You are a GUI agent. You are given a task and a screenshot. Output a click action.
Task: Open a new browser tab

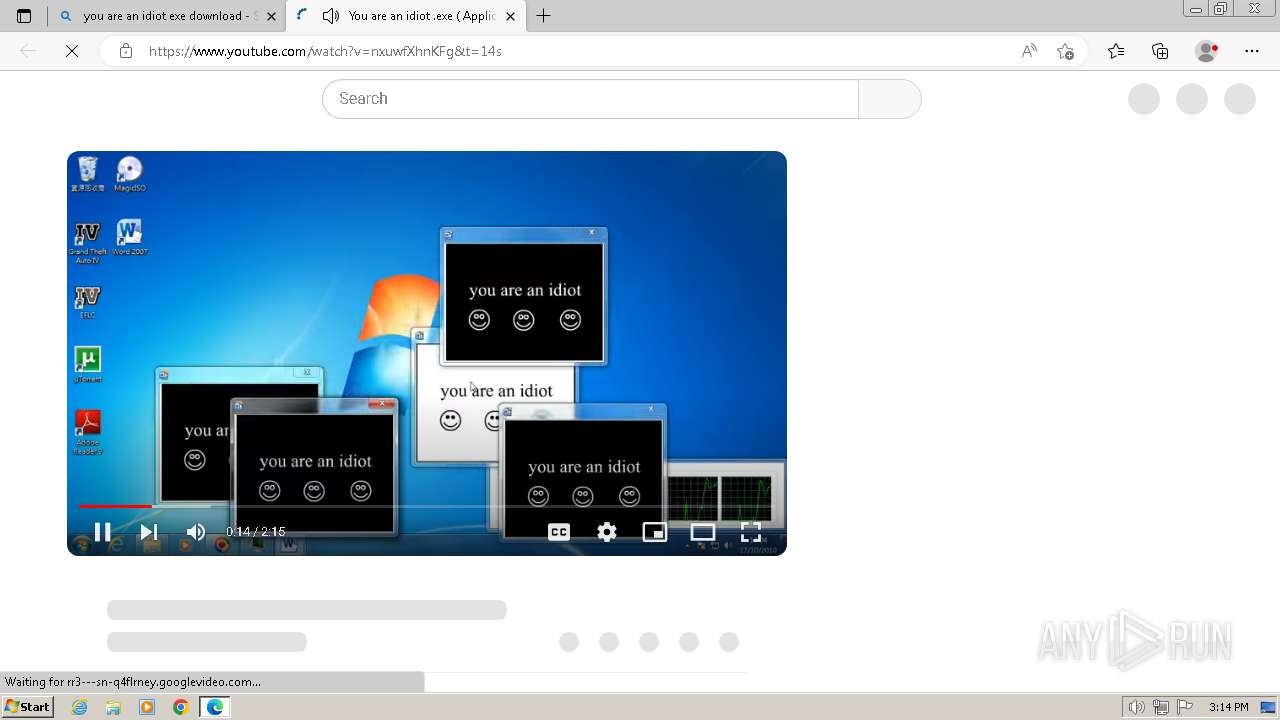(544, 16)
